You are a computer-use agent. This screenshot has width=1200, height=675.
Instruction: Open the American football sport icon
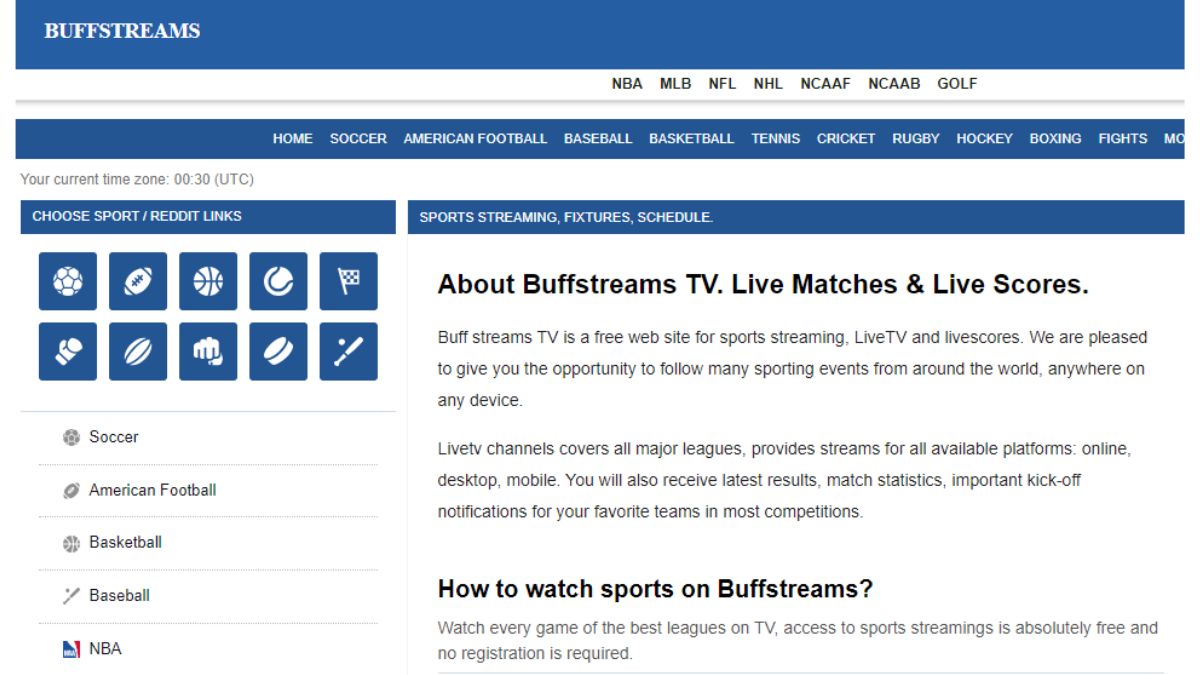tap(138, 281)
